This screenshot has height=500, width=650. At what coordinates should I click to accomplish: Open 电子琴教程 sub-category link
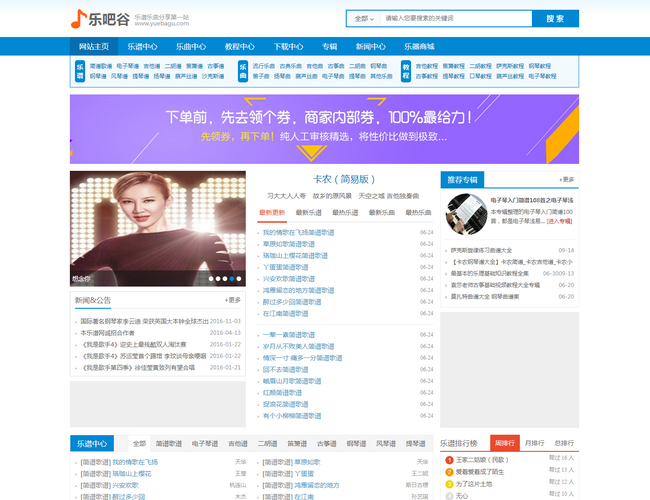[542, 76]
